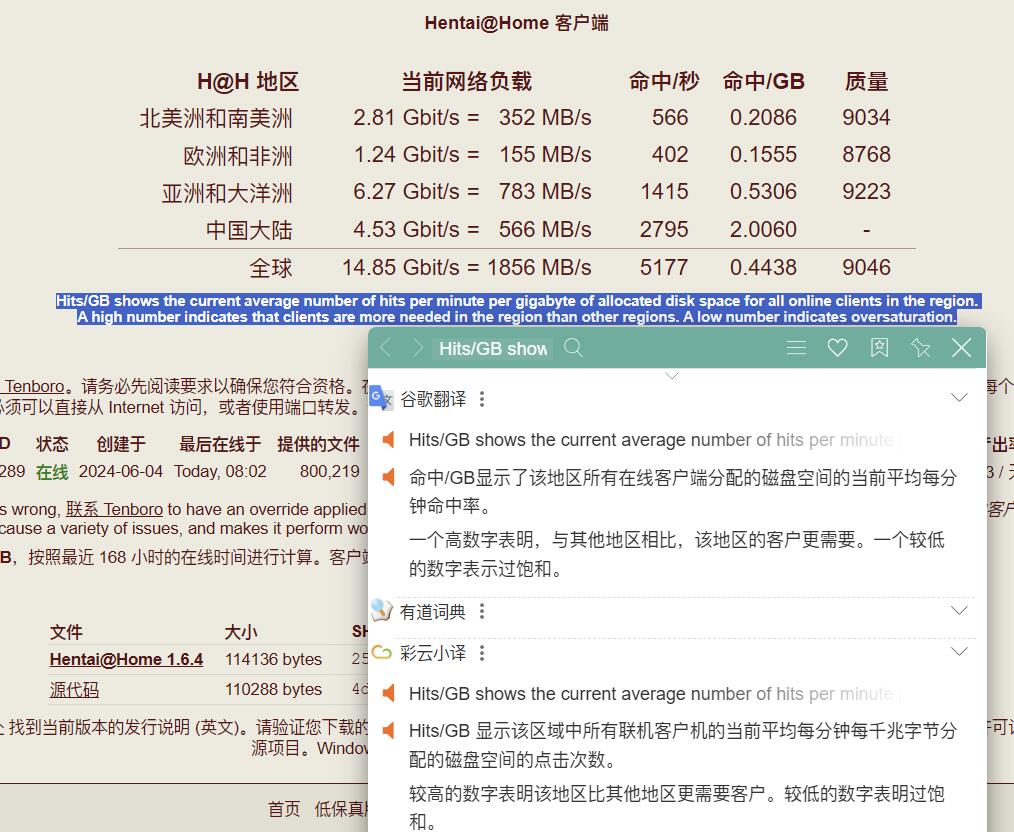Screen dimensions: 1014x832
Task: Click the 110288 bytes file size
Action: (274, 690)
